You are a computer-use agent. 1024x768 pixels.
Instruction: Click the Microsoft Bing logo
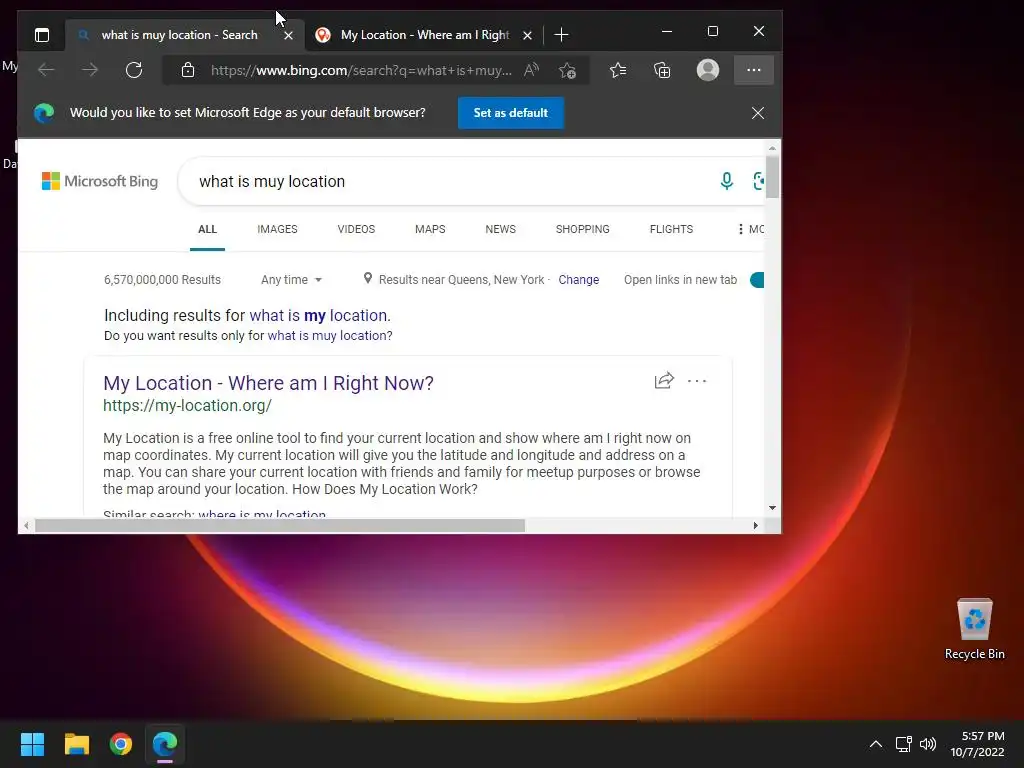pyautogui.click(x=100, y=181)
